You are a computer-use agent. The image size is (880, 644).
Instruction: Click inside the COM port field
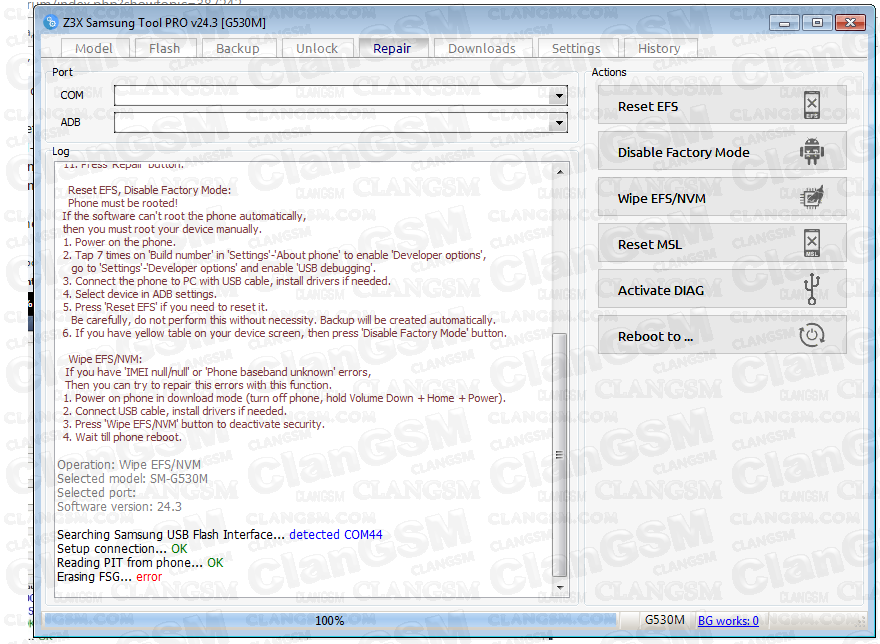click(x=333, y=96)
